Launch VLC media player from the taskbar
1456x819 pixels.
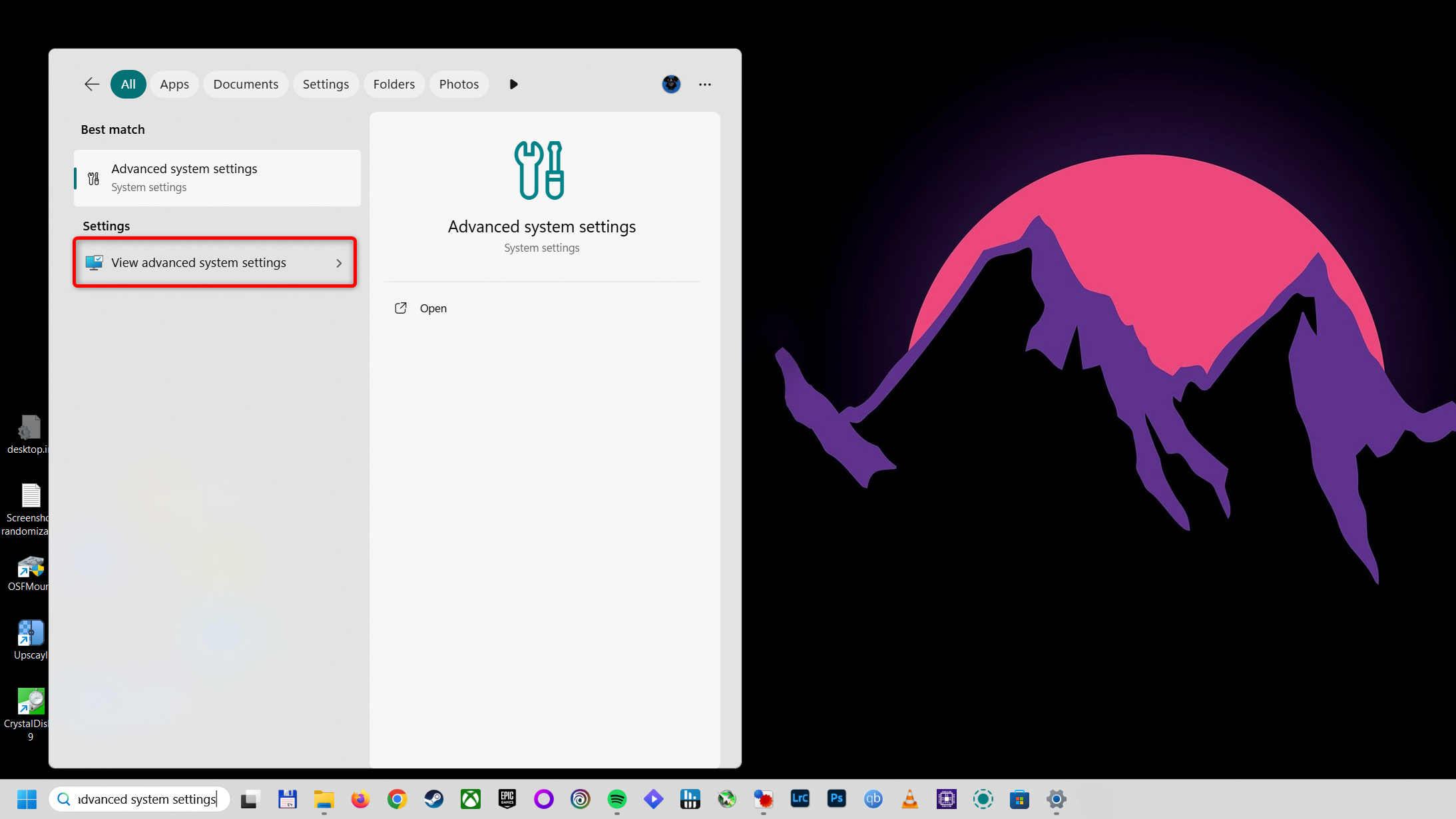point(910,799)
